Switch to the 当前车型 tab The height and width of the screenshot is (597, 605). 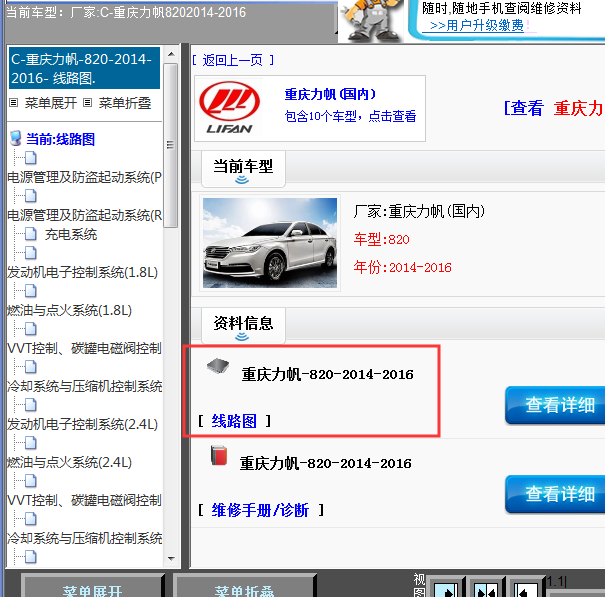(244, 166)
